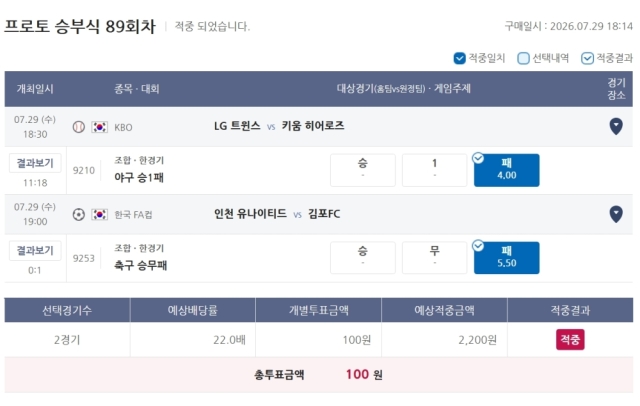Select 패 4.00 for baseball game 9210
The image size is (640, 406).
tap(507, 170)
